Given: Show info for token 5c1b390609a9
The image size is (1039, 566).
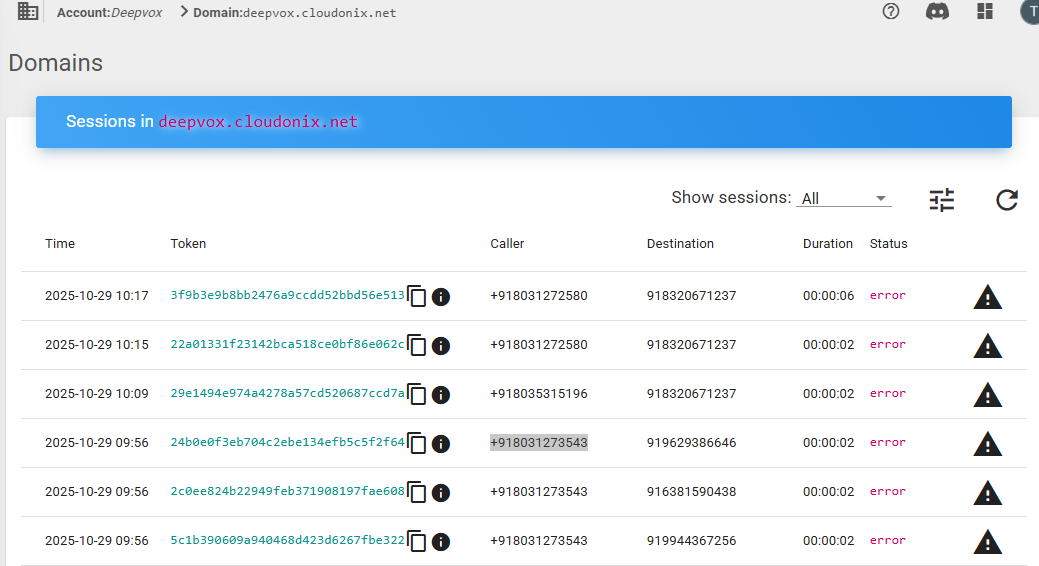Looking at the screenshot, I should 441,541.
